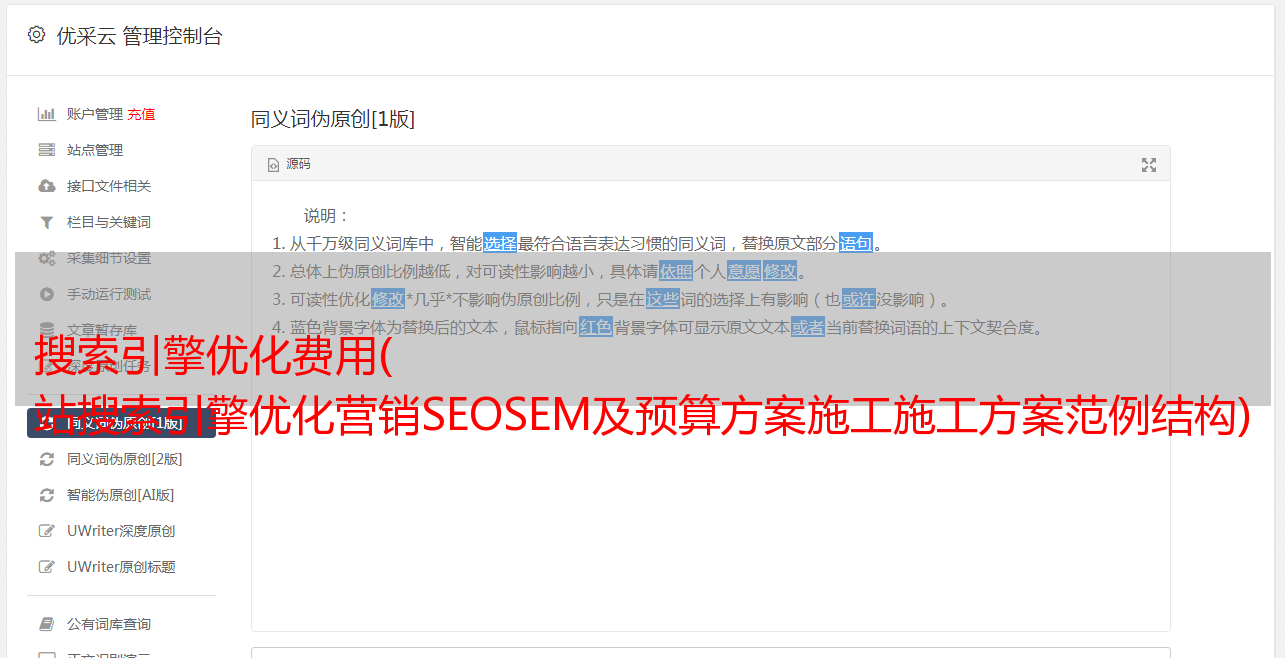The width and height of the screenshot is (1285, 658).
Task: Click the 源码 source code button
Action: (289, 164)
